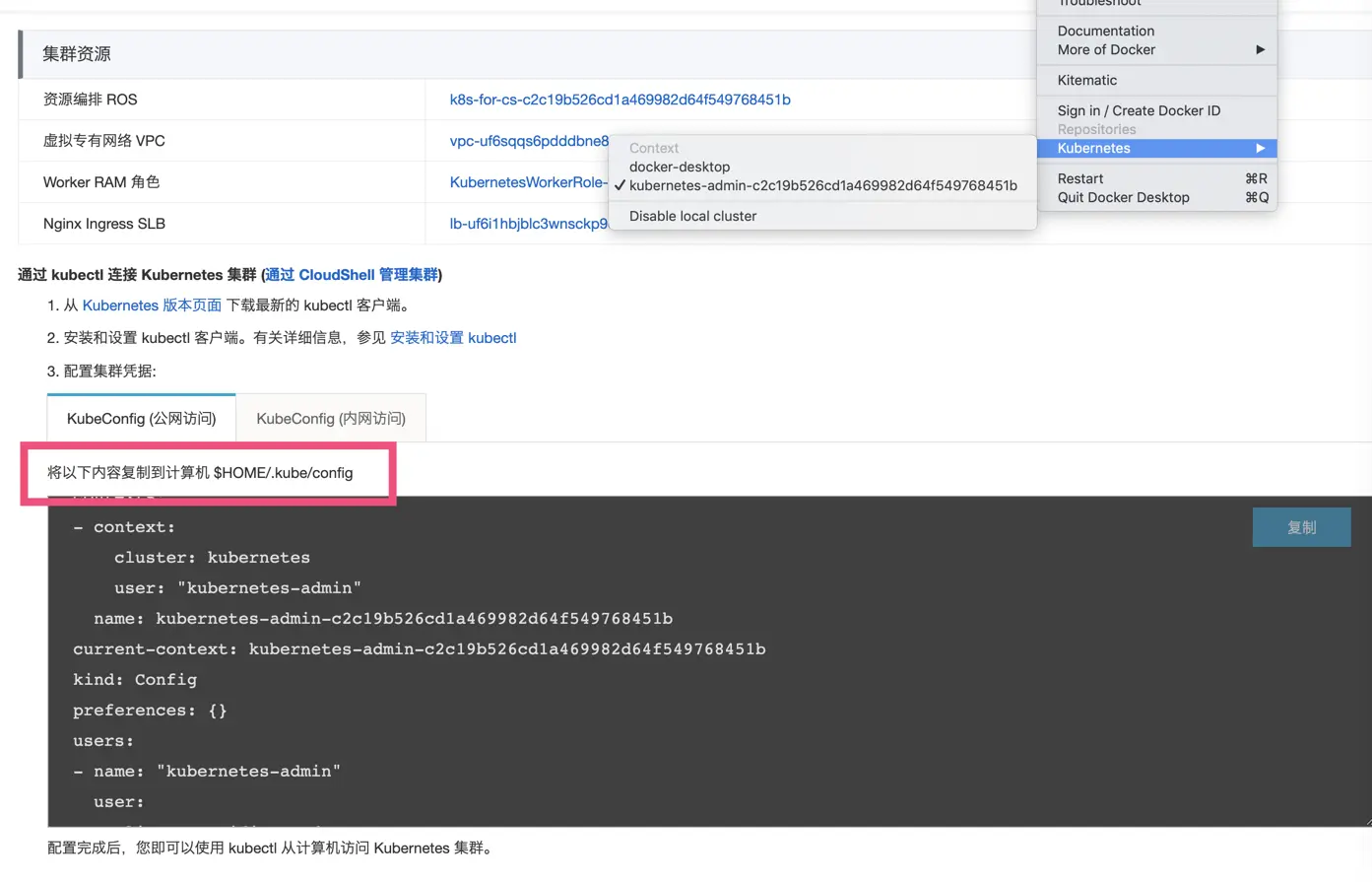
Task: Click the 'user: "kubernetes-admin"' context line
Action: 237,588
